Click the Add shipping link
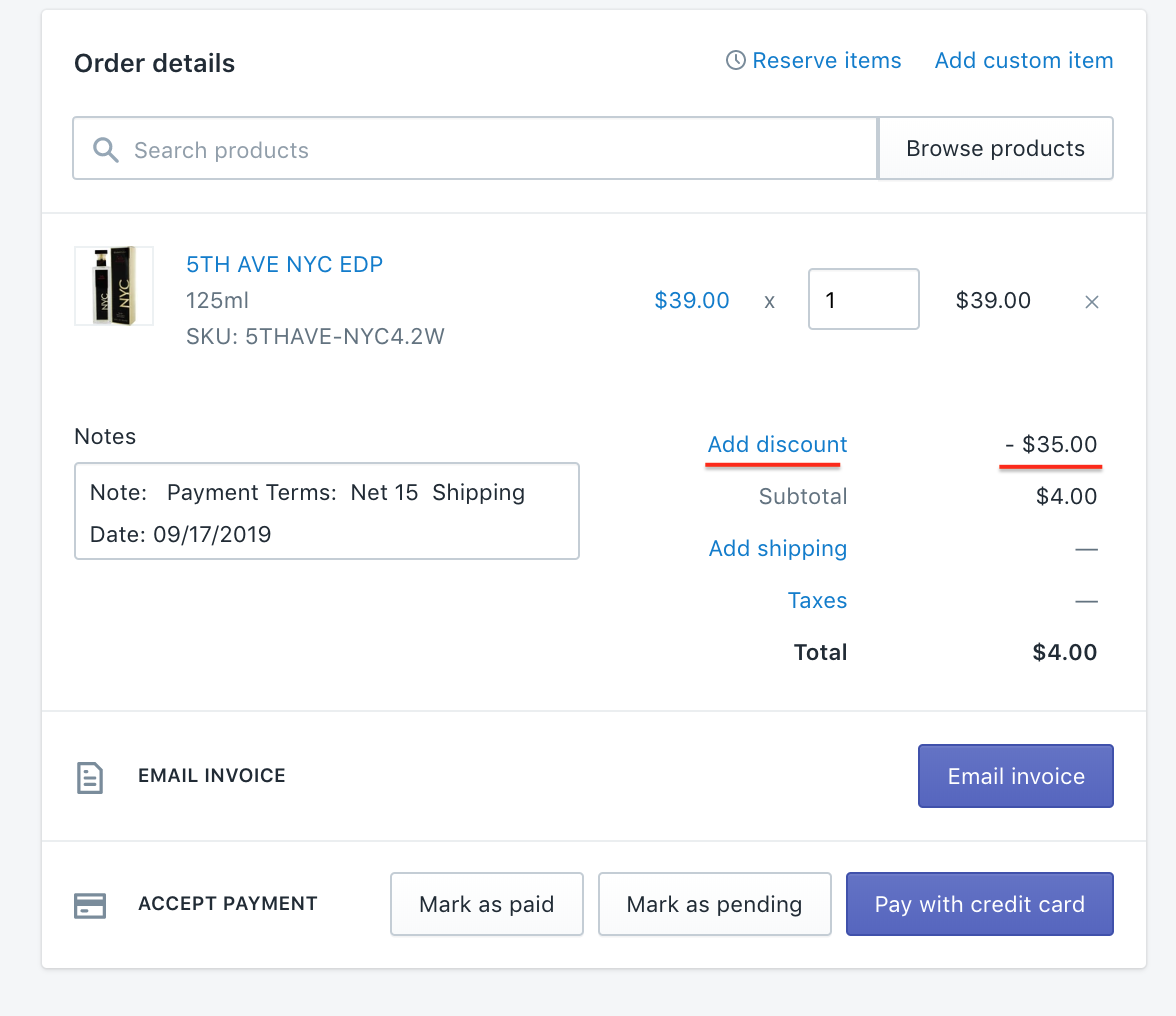 click(x=778, y=548)
